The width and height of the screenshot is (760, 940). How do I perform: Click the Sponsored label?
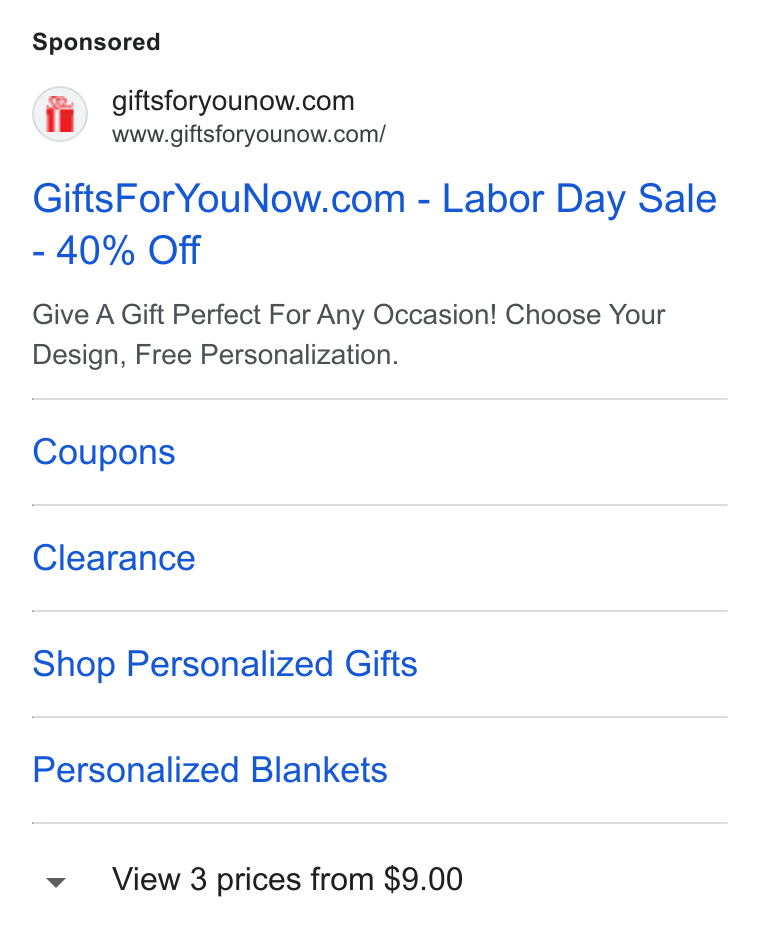96,42
